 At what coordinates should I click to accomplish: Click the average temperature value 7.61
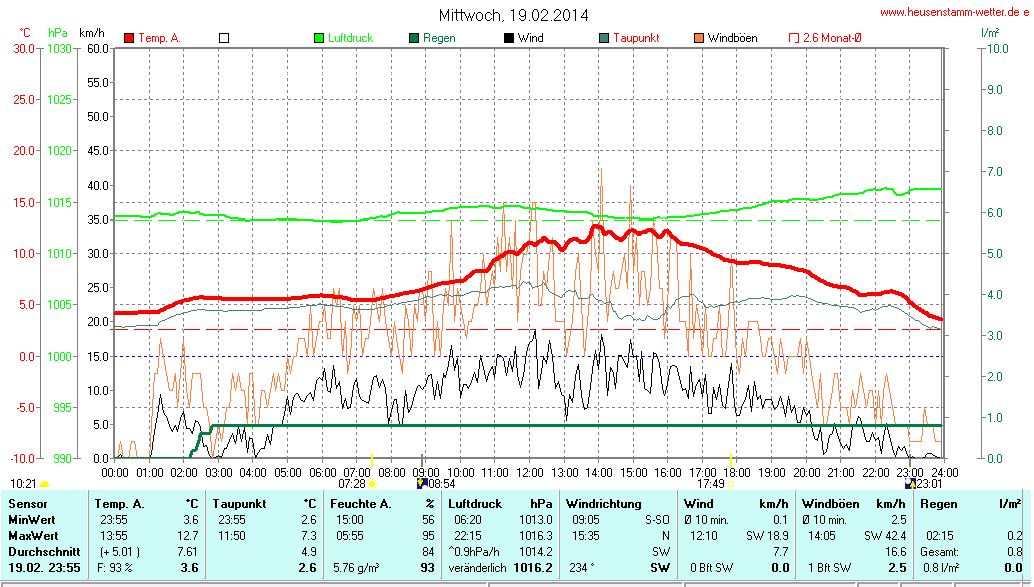tap(187, 551)
